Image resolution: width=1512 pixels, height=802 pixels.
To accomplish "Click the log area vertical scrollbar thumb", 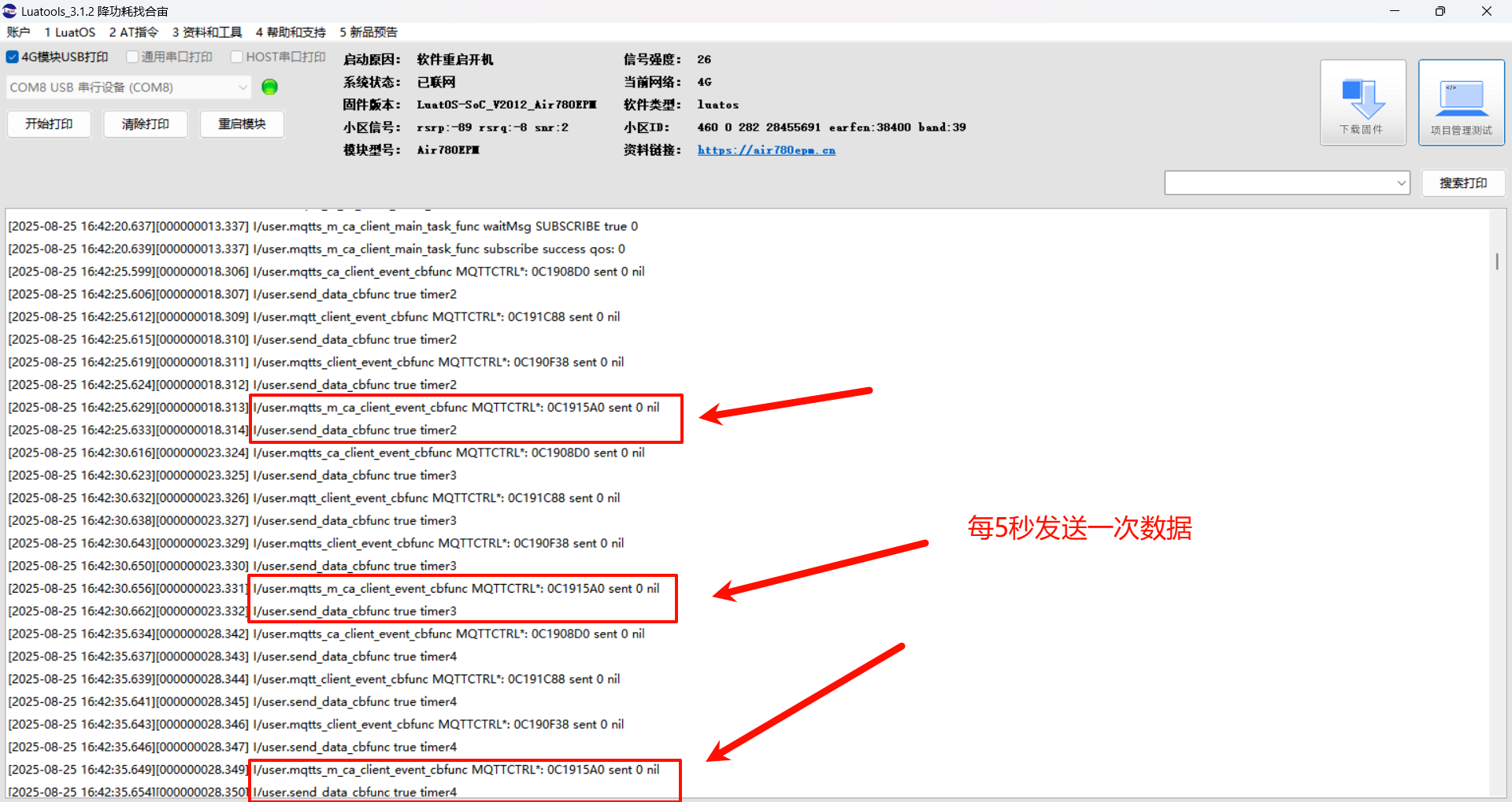I will click(x=1497, y=261).
